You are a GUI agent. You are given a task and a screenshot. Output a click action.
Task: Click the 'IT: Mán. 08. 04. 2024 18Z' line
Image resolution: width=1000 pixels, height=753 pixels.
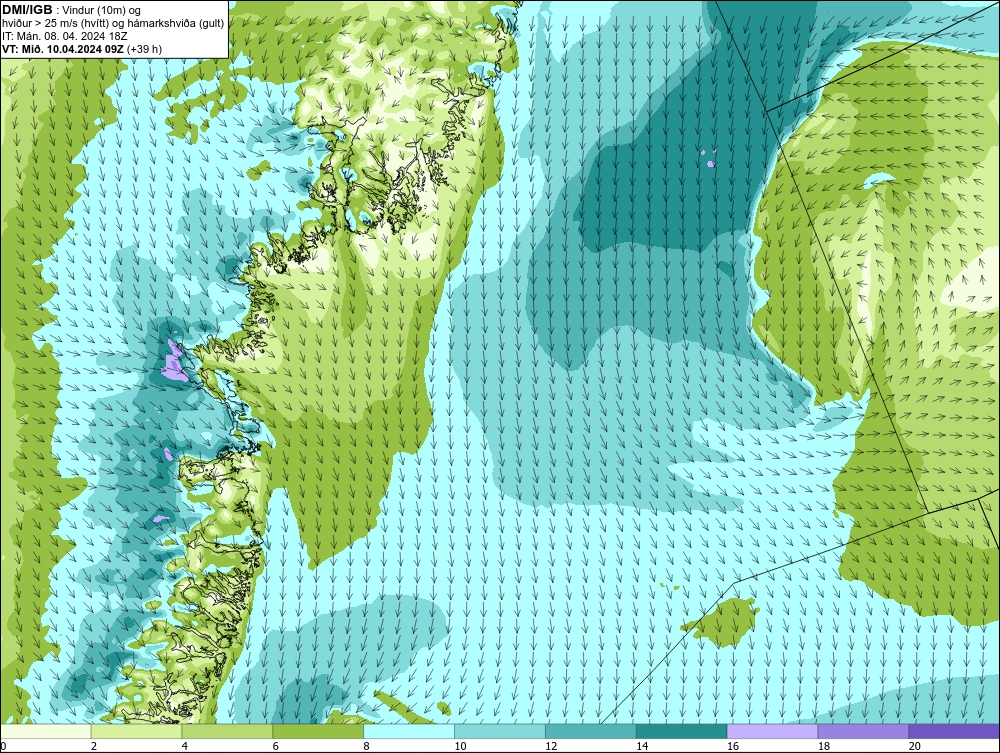[64, 36]
